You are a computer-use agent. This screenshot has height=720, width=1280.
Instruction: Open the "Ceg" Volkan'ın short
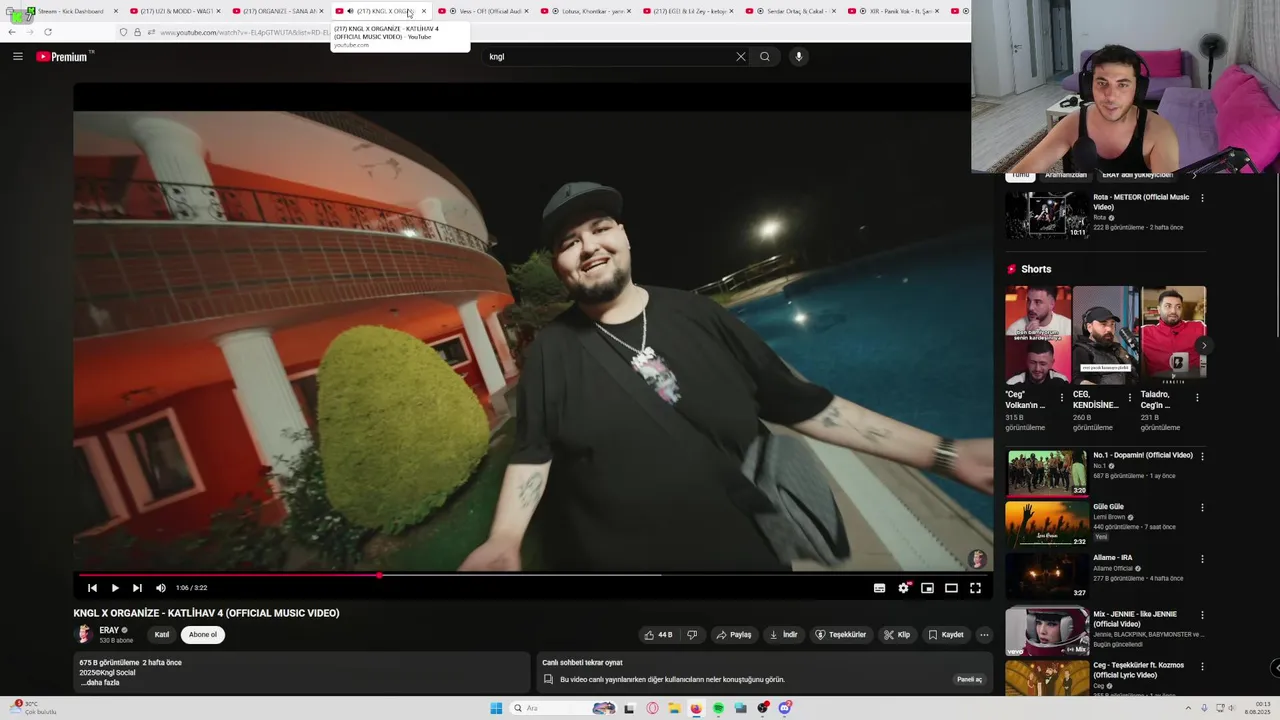(x=1037, y=333)
